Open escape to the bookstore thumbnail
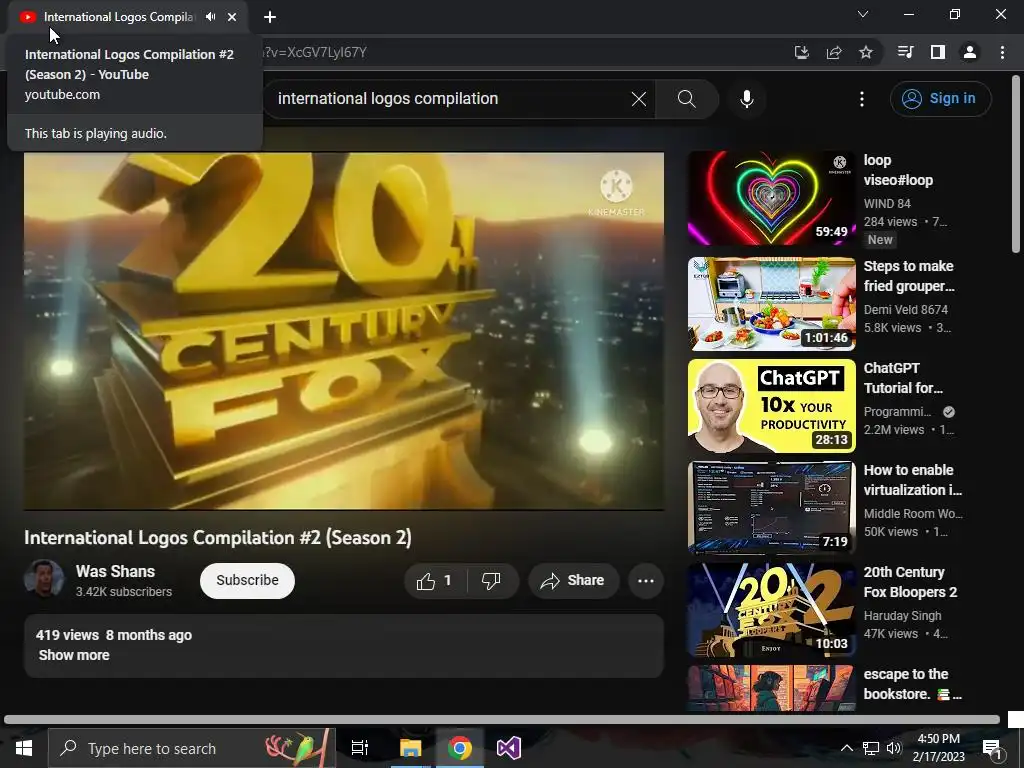Viewport: 1024px width, 768px height. coord(771,688)
